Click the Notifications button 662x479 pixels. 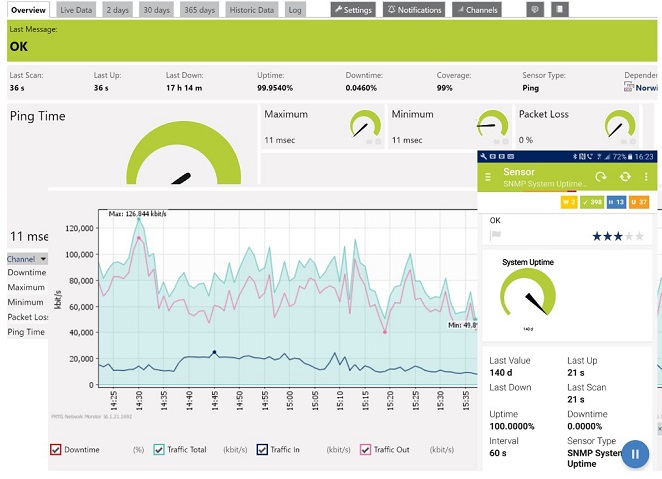(414, 10)
